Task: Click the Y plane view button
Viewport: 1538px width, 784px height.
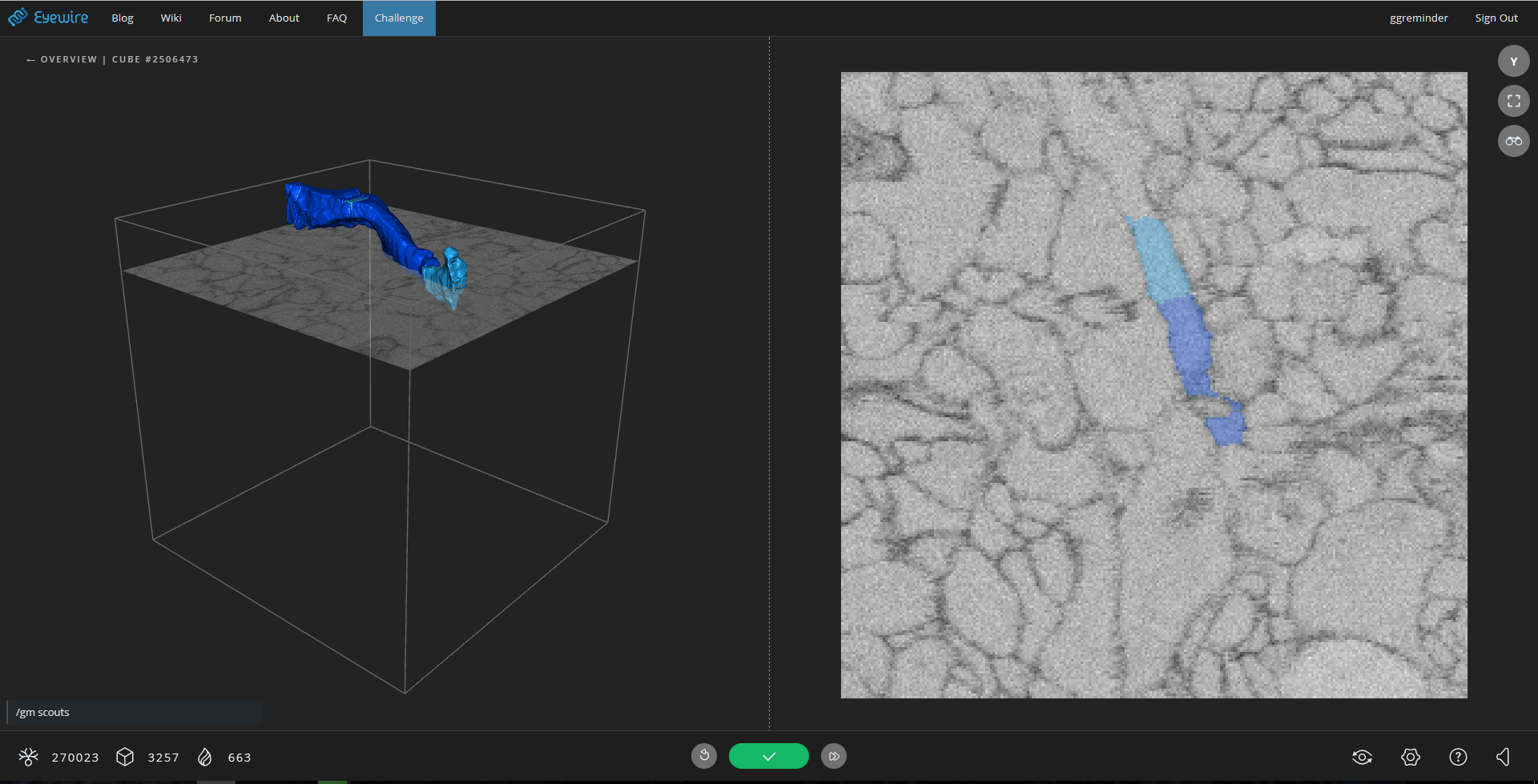Action: tap(1513, 61)
